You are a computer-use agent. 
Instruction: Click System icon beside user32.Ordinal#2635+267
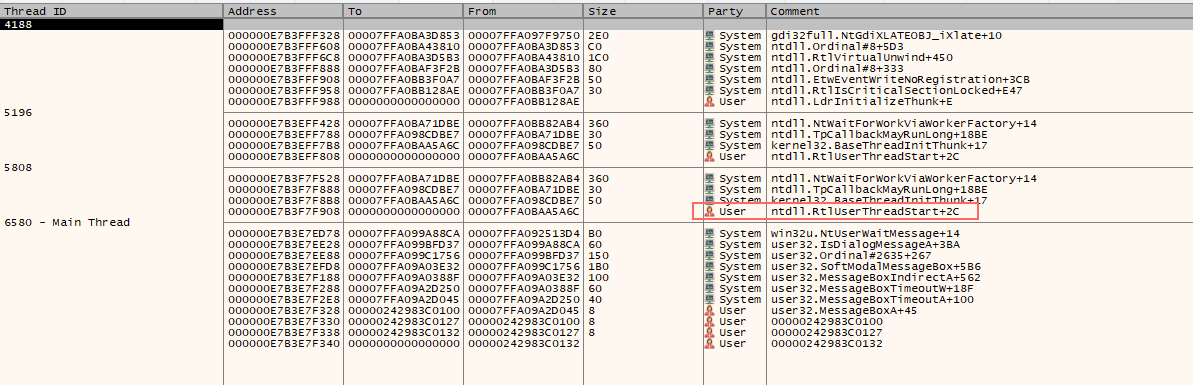coord(711,256)
